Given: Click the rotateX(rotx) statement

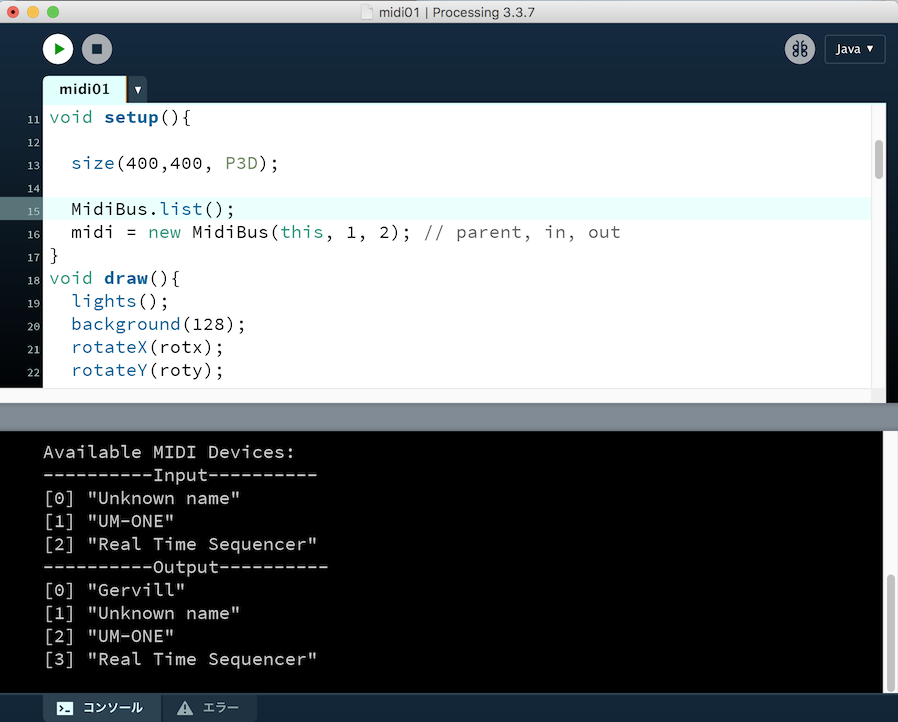Looking at the screenshot, I should tap(147, 347).
